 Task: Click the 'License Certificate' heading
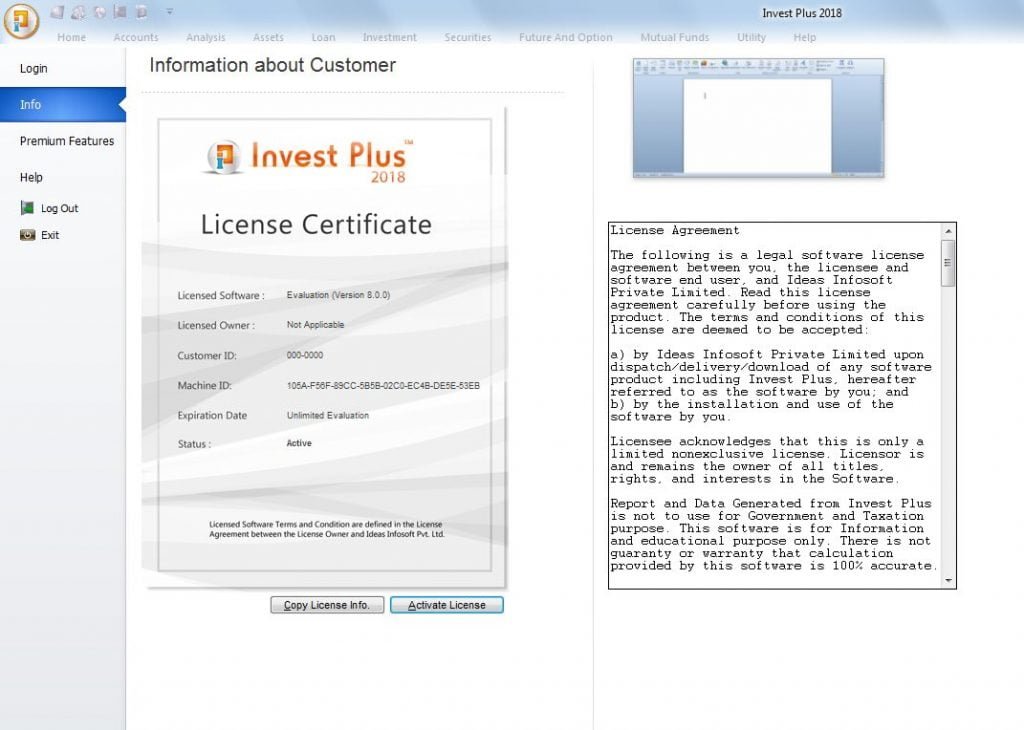click(x=316, y=225)
